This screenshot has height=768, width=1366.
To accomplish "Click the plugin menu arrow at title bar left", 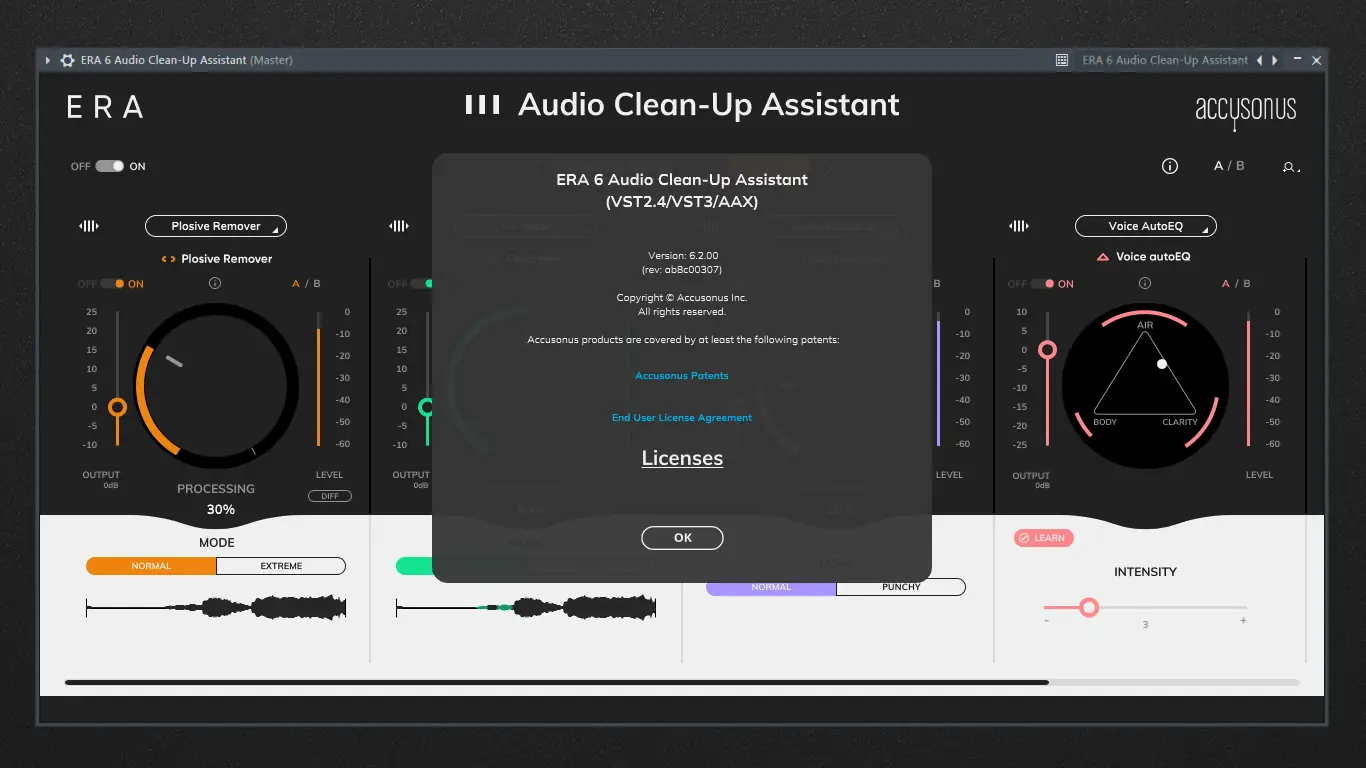I will coord(47,60).
